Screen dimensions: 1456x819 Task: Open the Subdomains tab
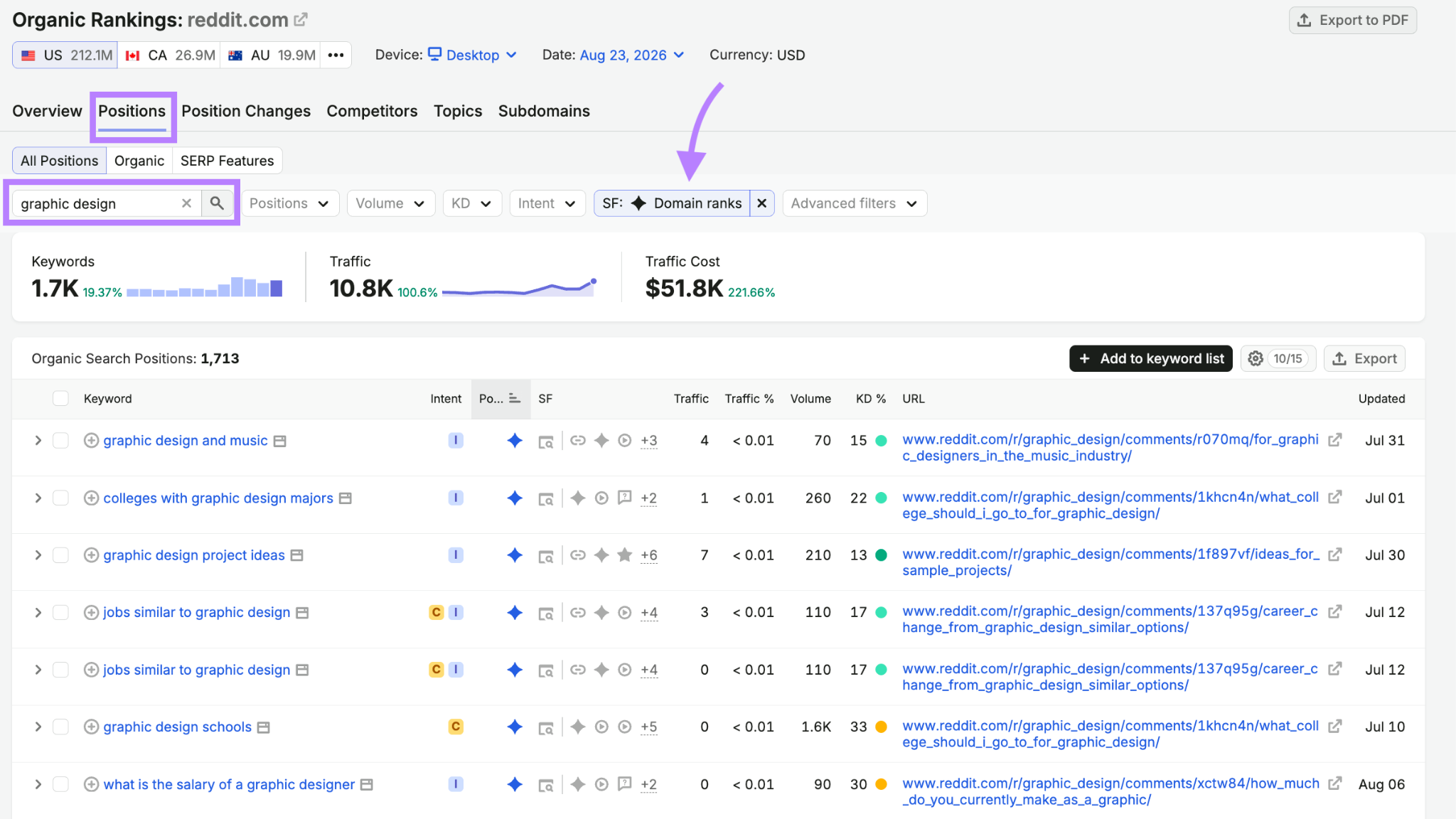tap(544, 112)
